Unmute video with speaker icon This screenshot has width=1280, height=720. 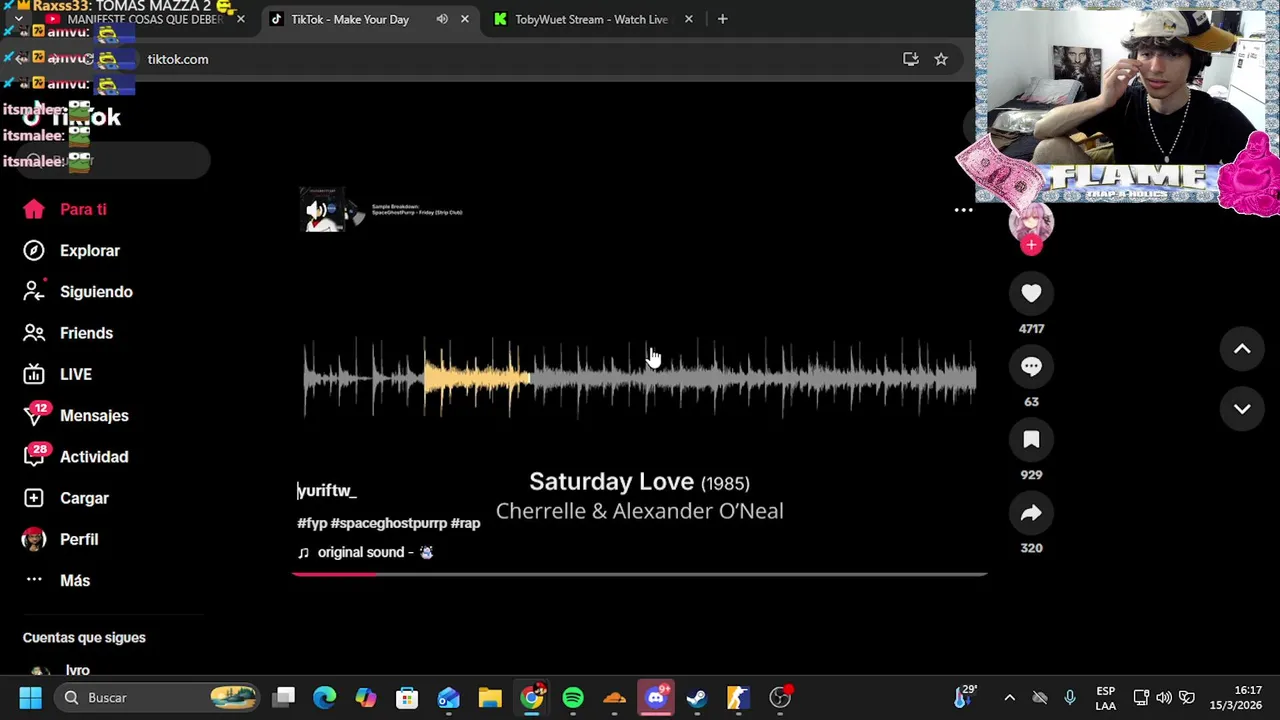(x=318, y=211)
